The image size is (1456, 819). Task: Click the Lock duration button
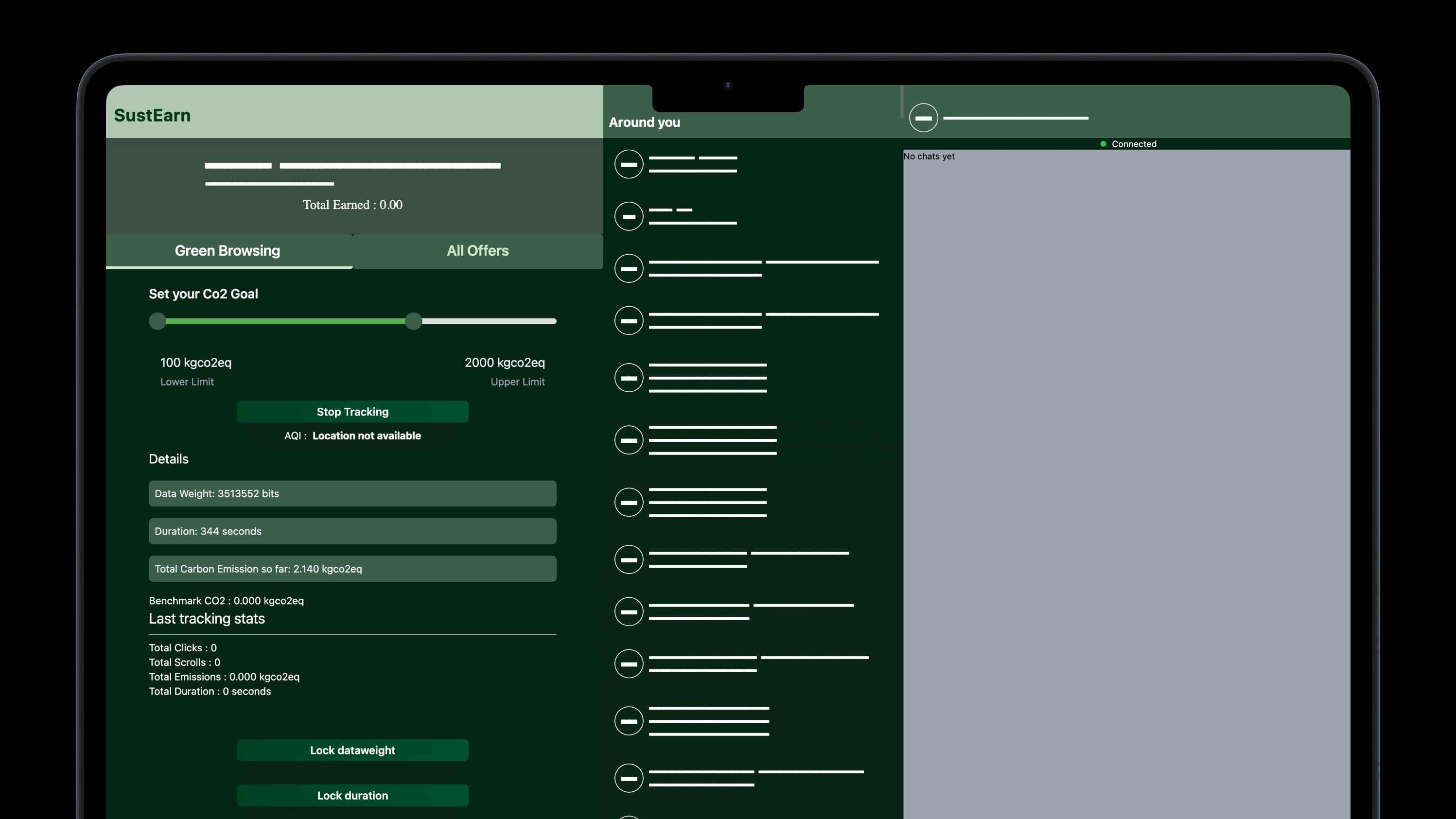[x=352, y=795]
